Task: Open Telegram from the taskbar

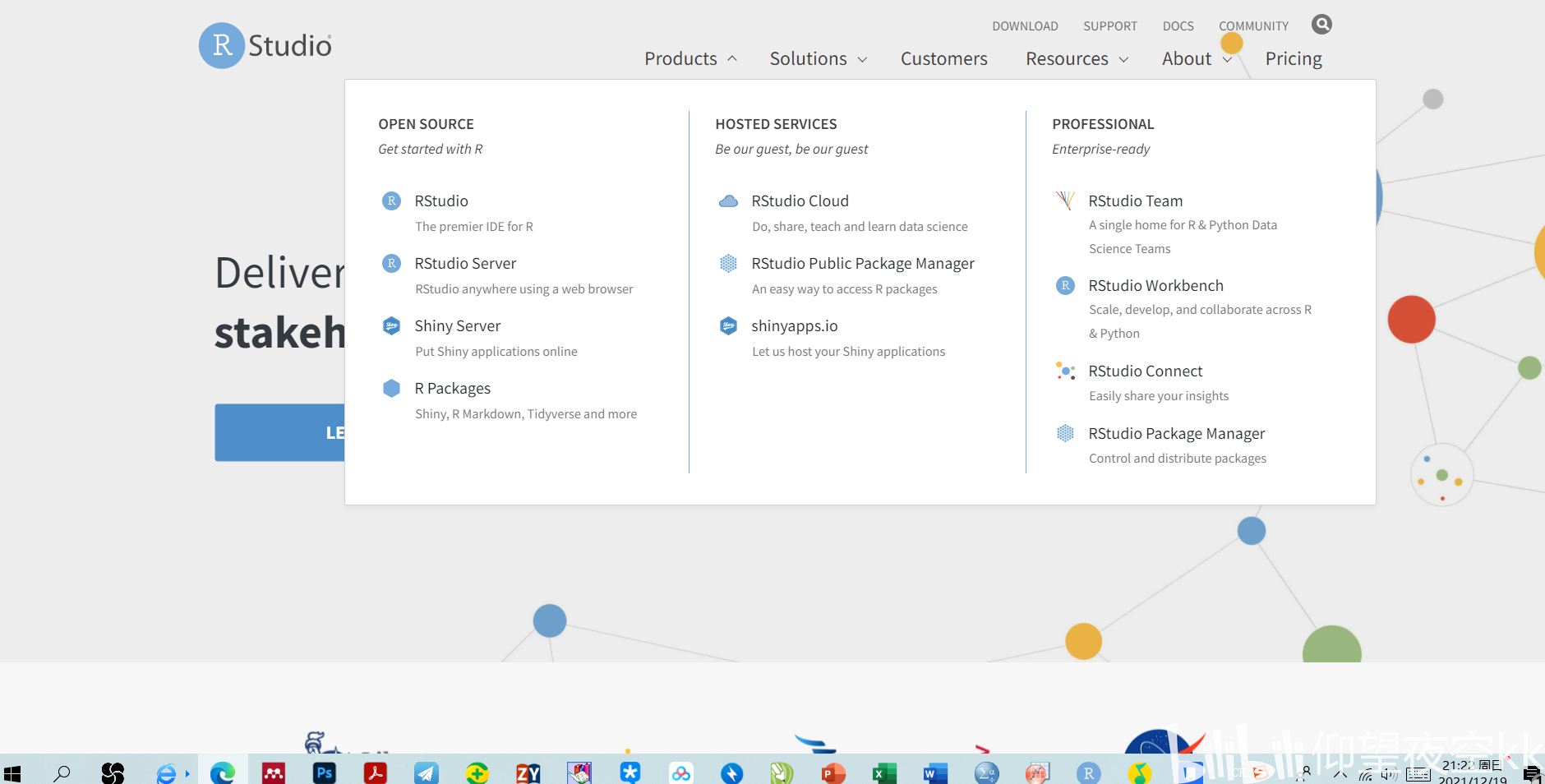Action: pos(427,772)
